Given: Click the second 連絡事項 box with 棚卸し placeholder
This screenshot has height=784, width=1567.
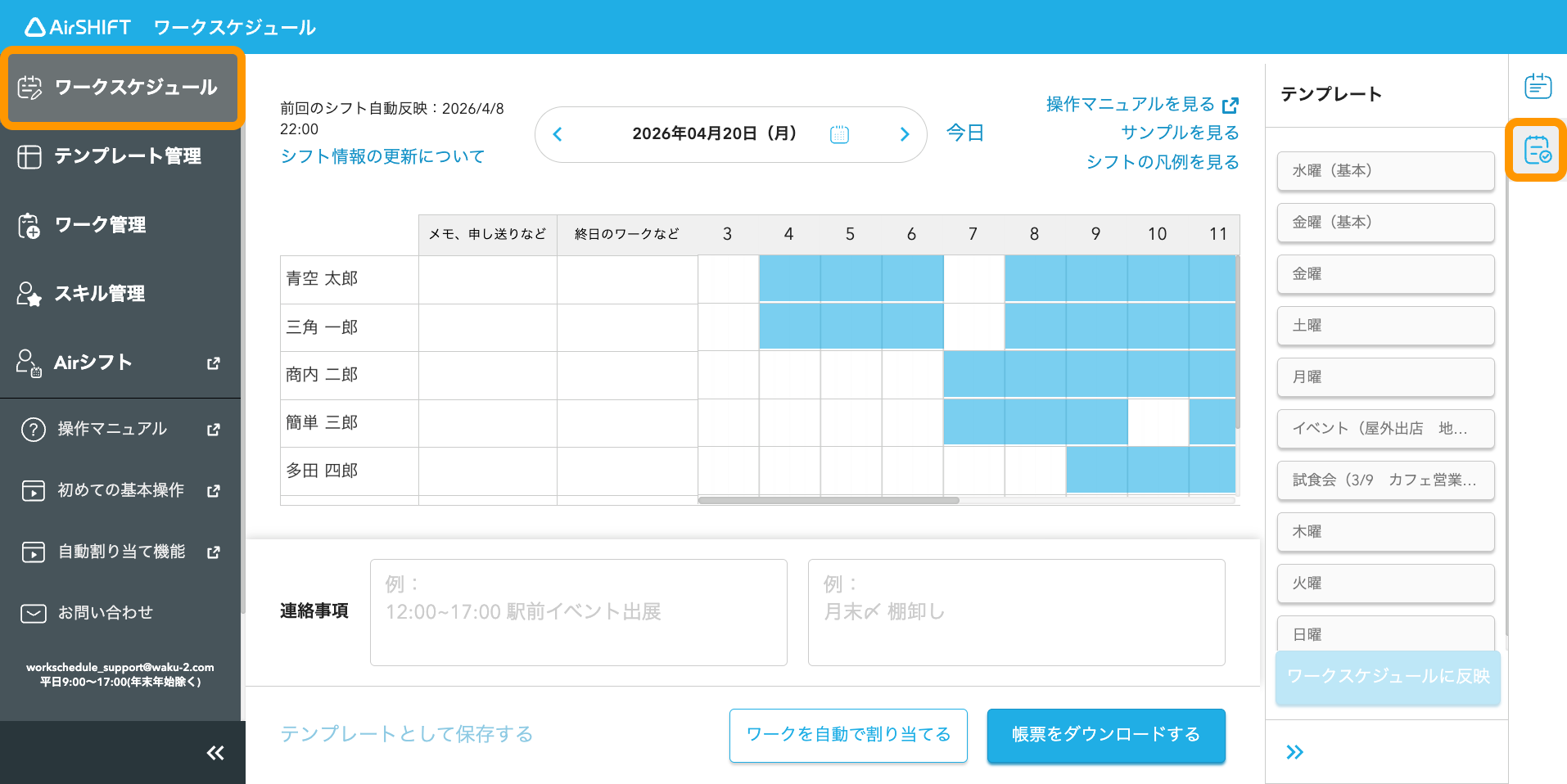Looking at the screenshot, I should tap(1017, 612).
